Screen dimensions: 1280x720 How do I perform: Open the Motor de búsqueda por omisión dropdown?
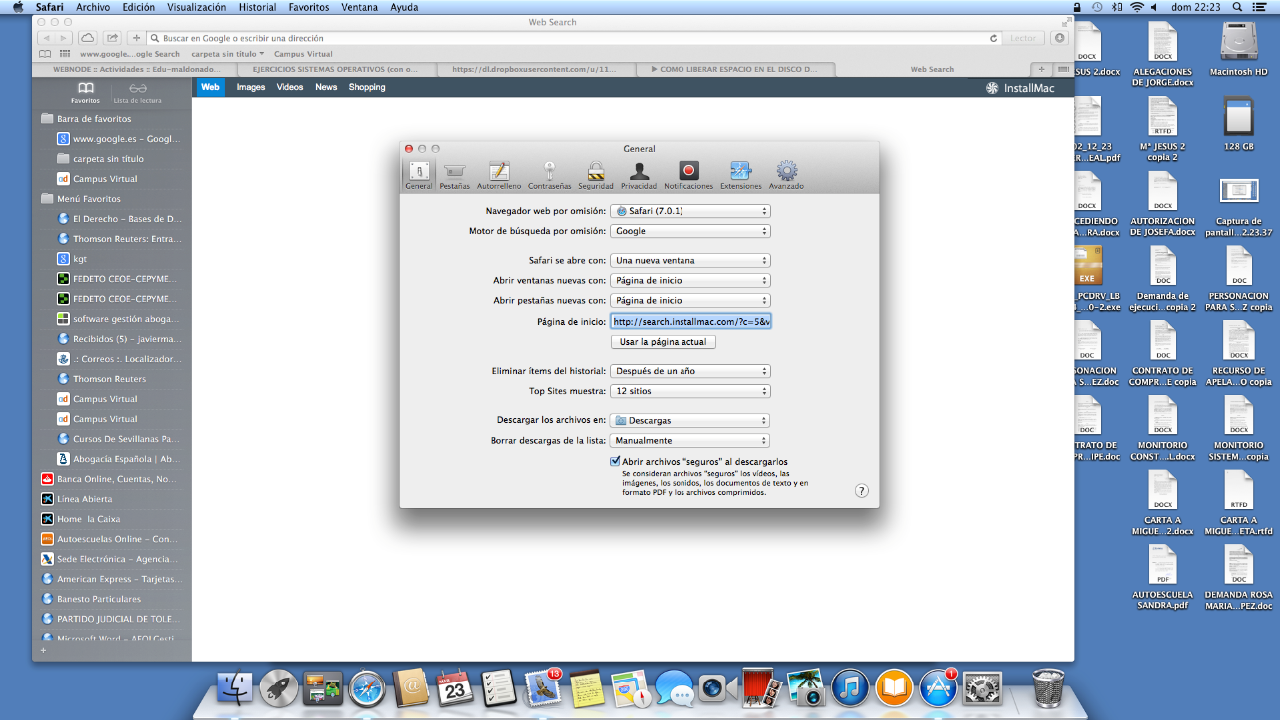point(690,231)
